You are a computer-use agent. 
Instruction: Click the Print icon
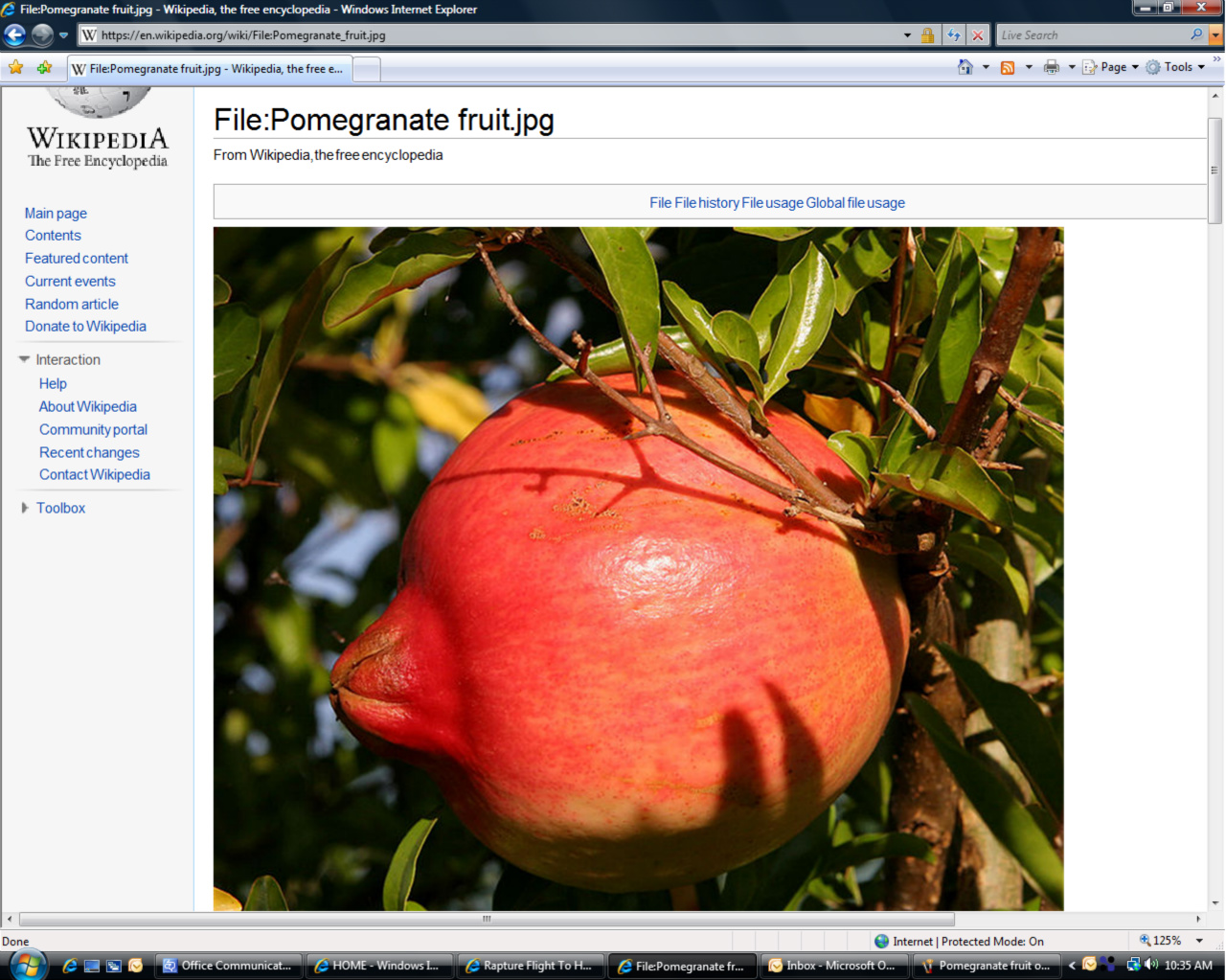coord(1052,67)
